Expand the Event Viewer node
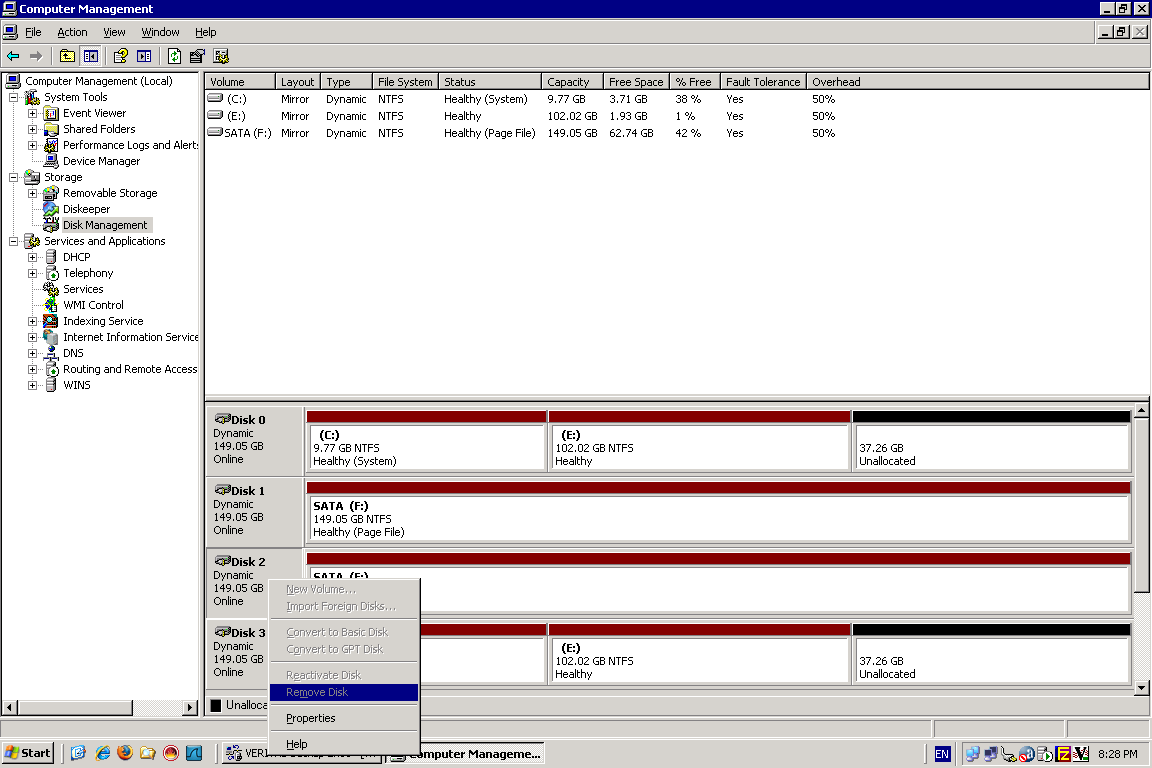 coord(32,113)
